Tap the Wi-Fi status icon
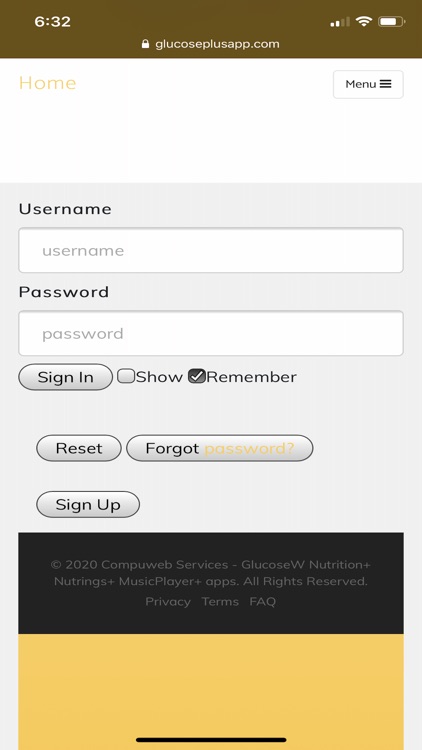Image resolution: width=422 pixels, height=750 pixels. point(364,22)
